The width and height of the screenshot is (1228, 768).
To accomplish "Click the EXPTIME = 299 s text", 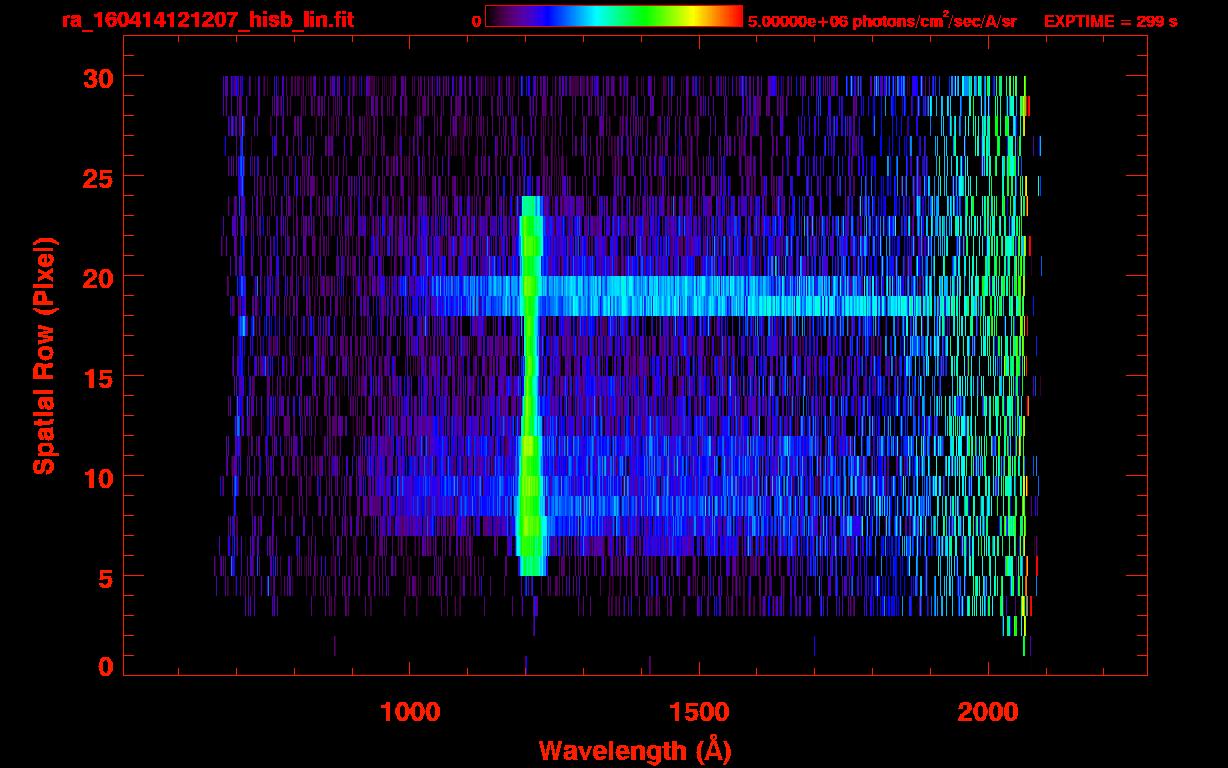I will (1110, 21).
